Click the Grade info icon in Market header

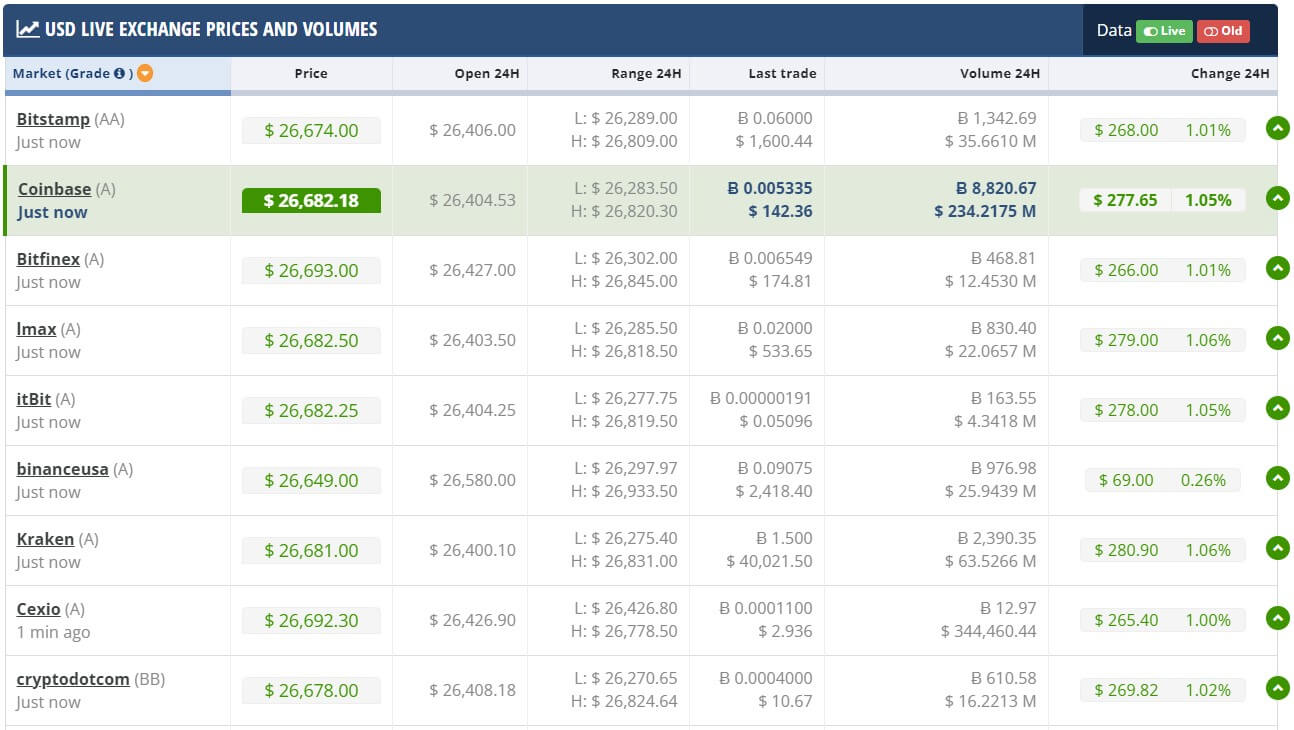(120, 73)
